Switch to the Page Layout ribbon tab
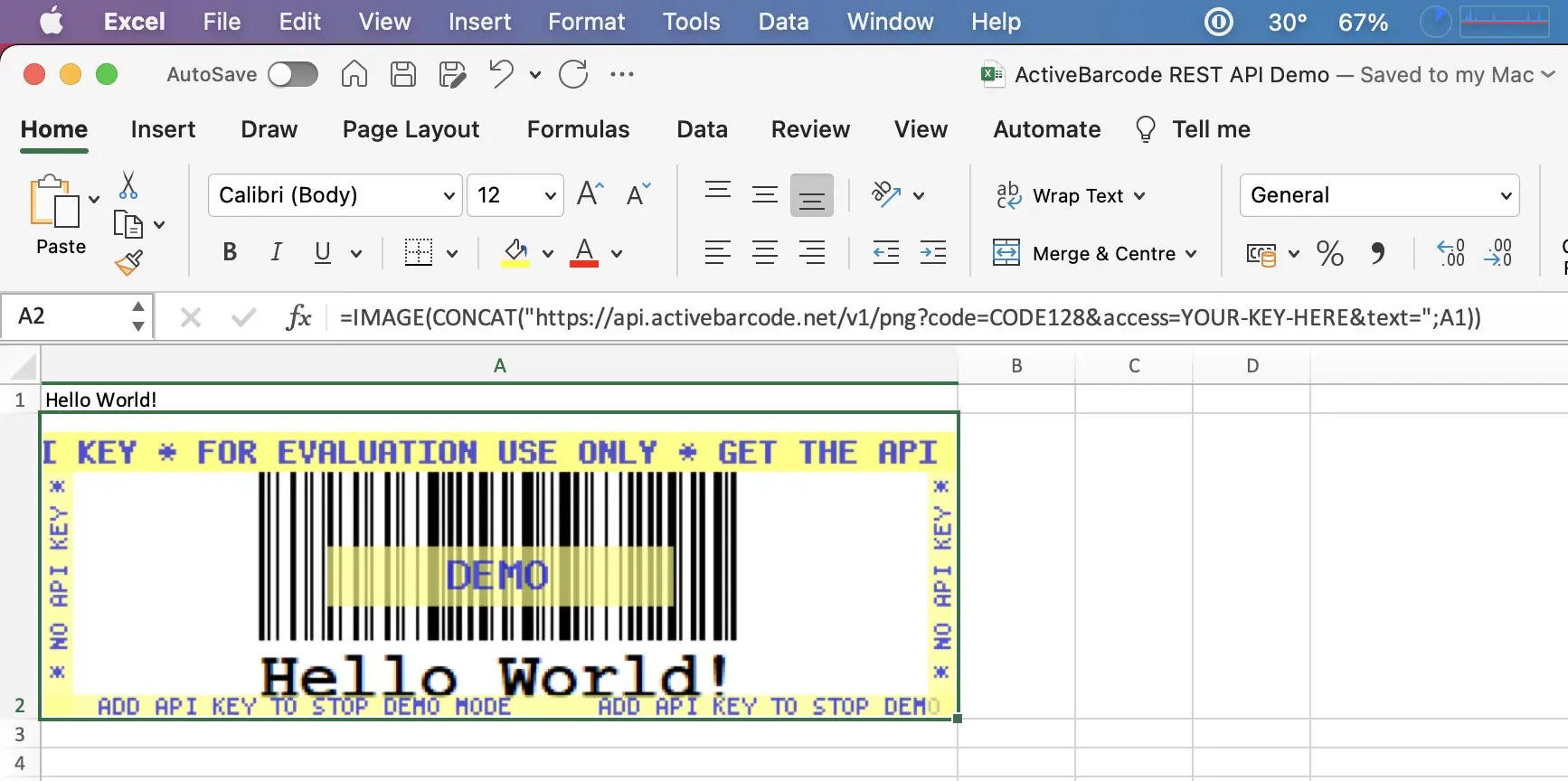The height and width of the screenshot is (781, 1568). click(411, 129)
